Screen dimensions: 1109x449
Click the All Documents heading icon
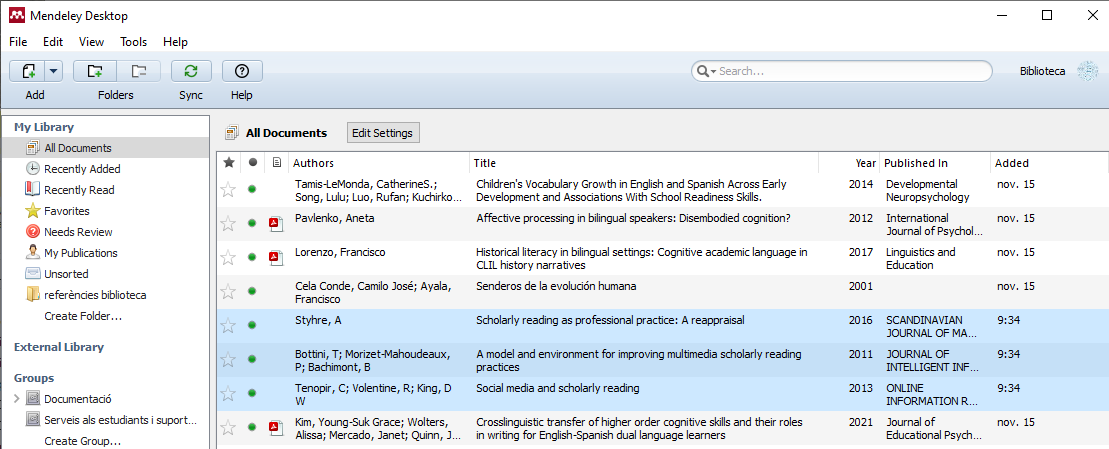[x=231, y=133]
